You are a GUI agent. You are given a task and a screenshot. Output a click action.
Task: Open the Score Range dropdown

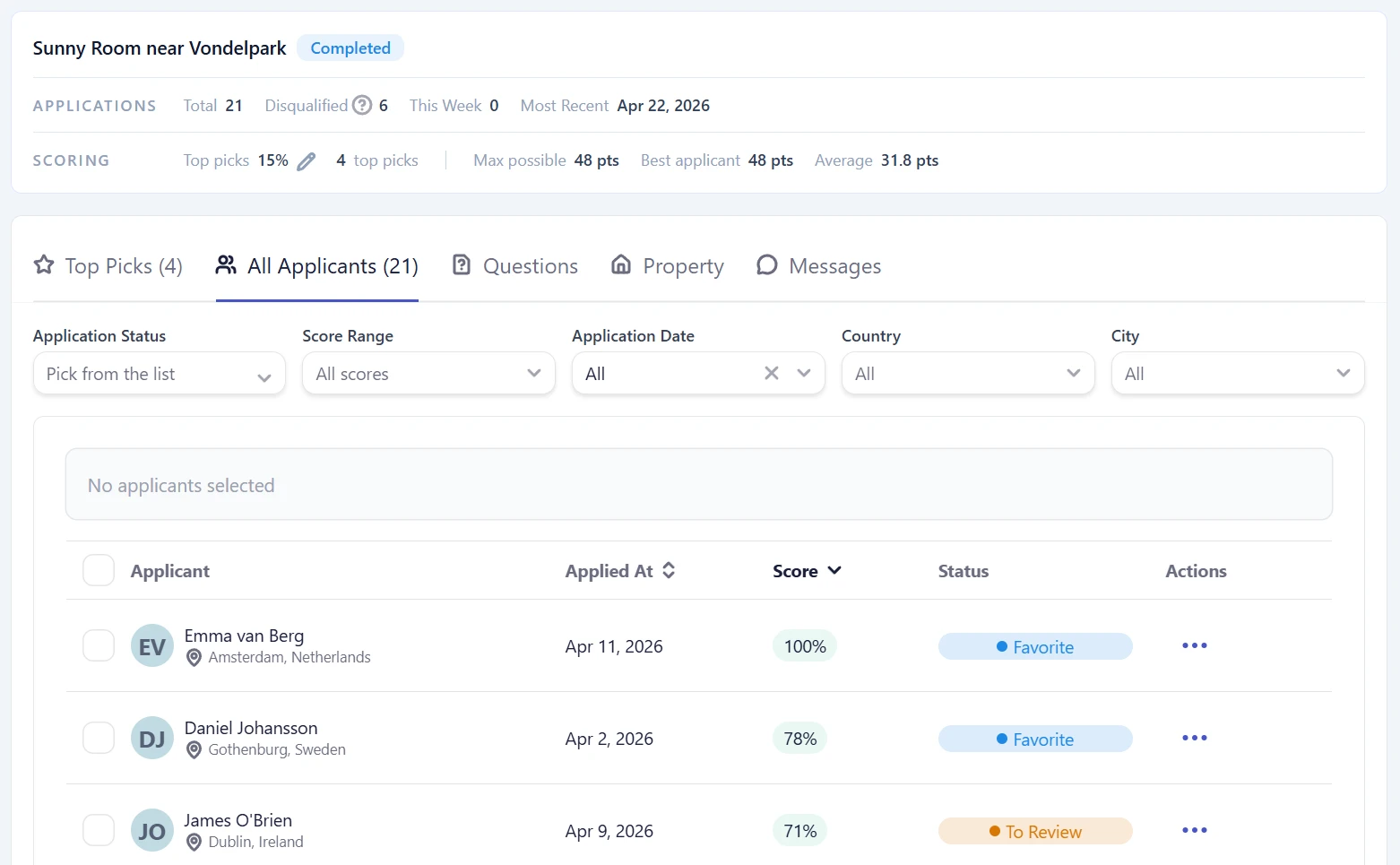(429, 373)
